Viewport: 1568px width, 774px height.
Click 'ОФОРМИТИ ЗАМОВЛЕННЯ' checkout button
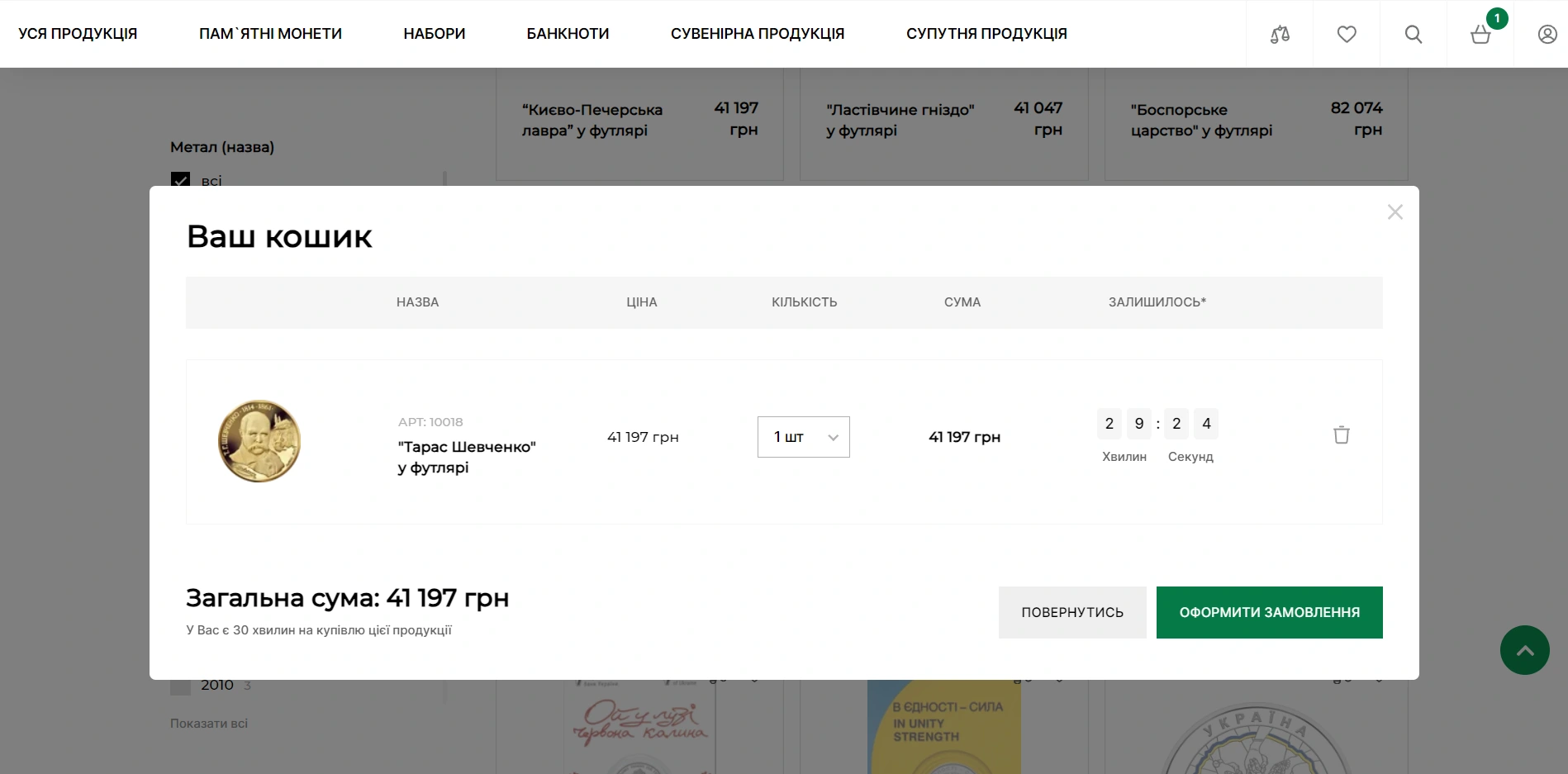click(1269, 612)
